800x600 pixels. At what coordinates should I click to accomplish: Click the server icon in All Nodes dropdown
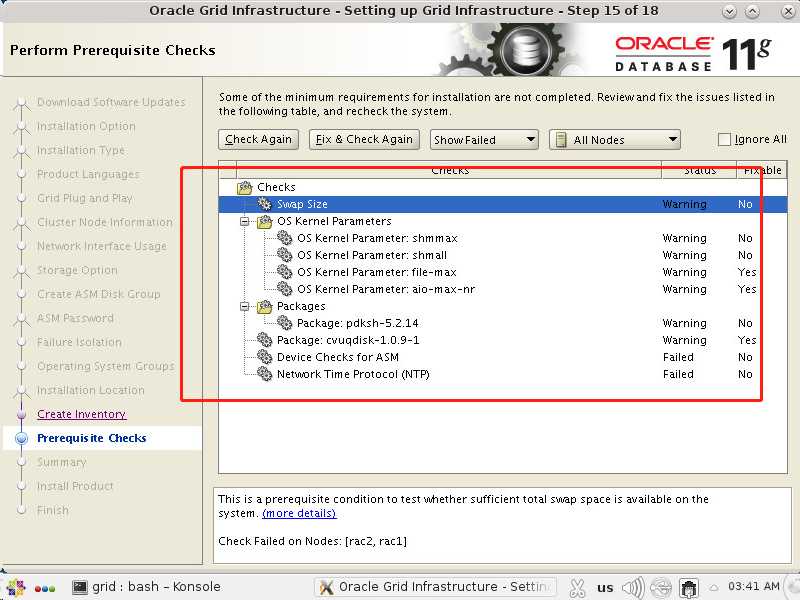click(561, 139)
